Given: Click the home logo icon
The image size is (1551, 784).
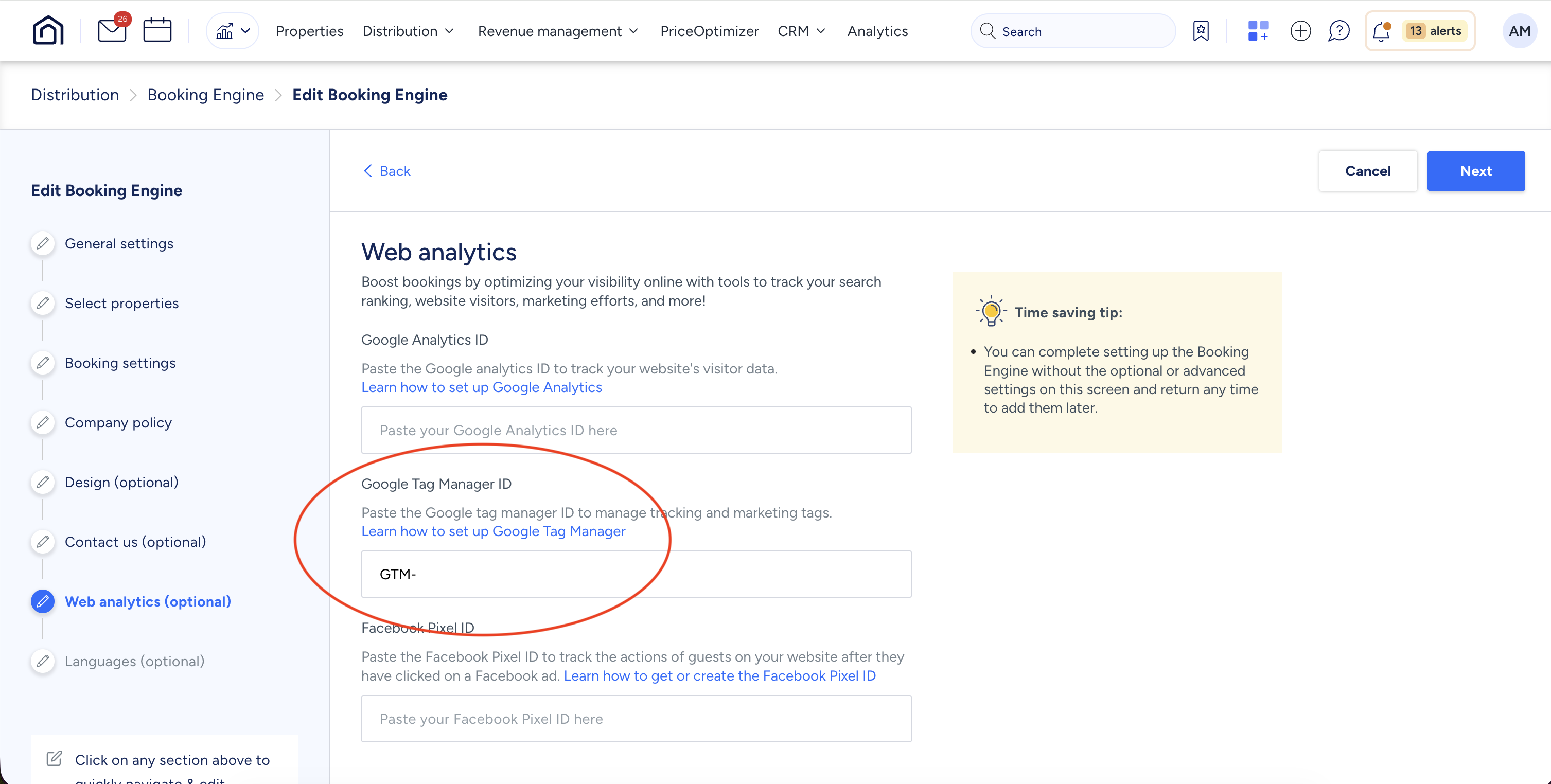Looking at the screenshot, I should click(47, 31).
